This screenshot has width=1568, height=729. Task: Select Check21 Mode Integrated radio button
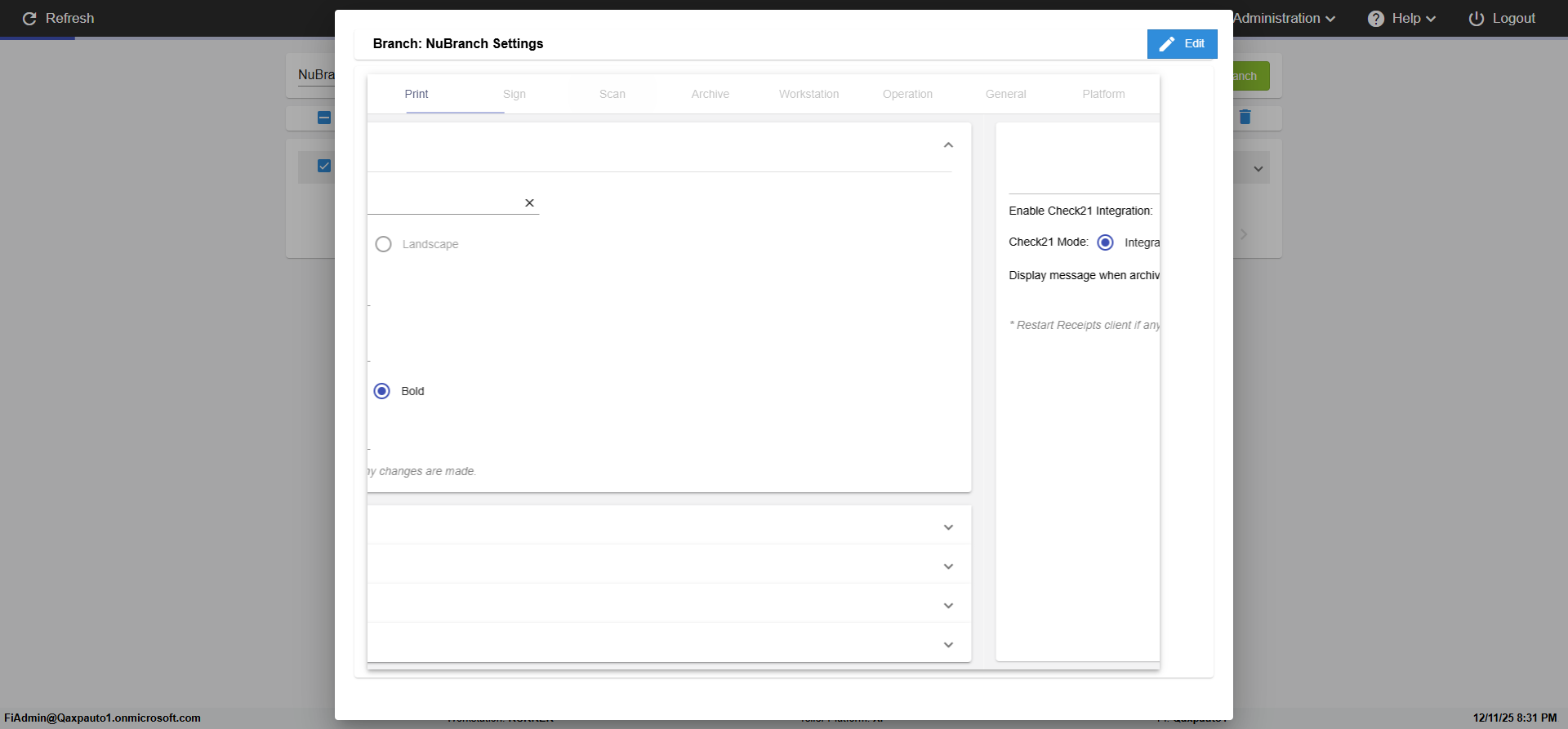click(1105, 242)
